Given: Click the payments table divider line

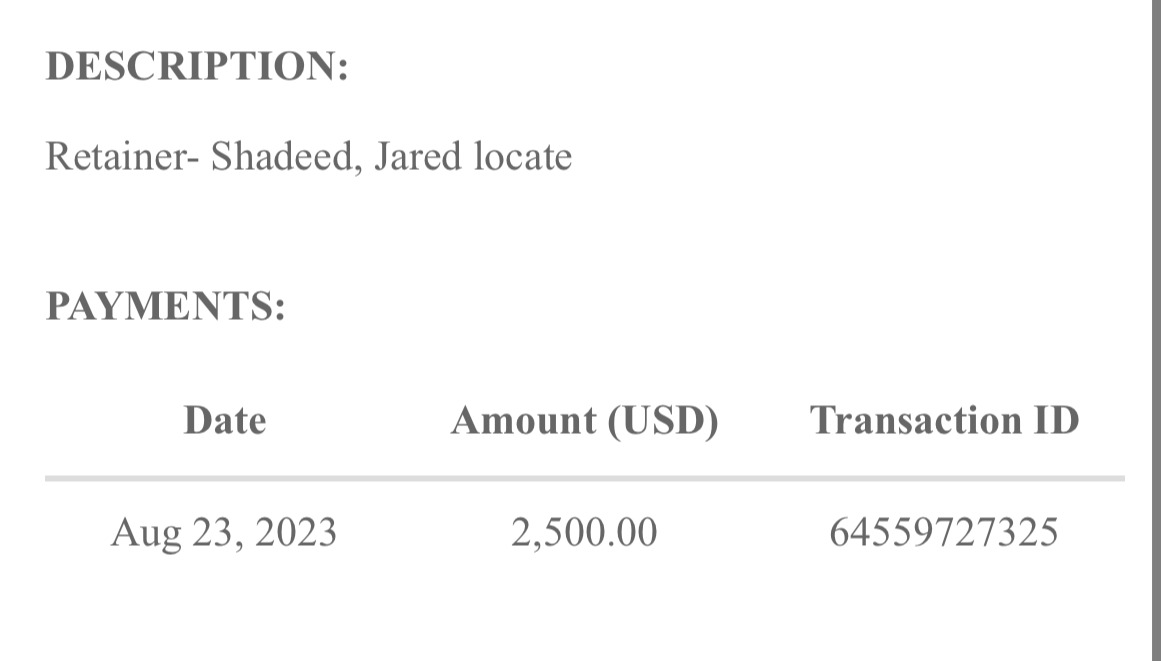Looking at the screenshot, I should [x=584, y=479].
